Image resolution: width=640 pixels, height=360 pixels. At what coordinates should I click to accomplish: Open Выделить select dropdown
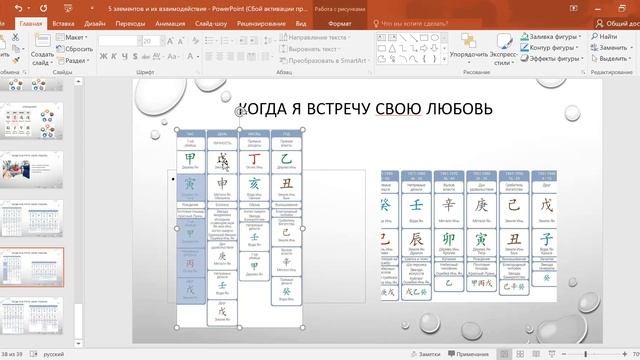pyautogui.click(x=611, y=58)
